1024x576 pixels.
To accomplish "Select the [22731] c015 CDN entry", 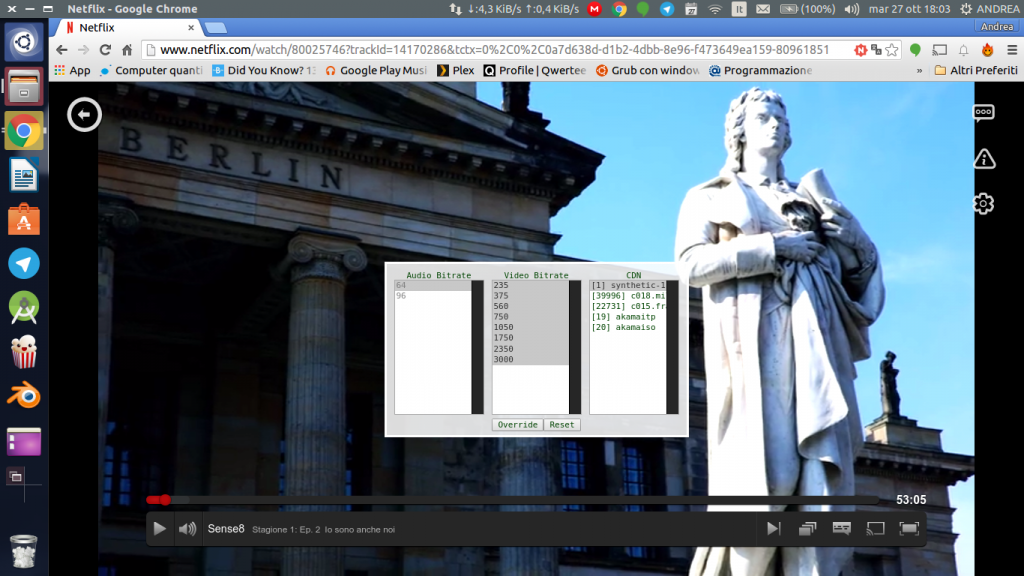I will [628, 306].
